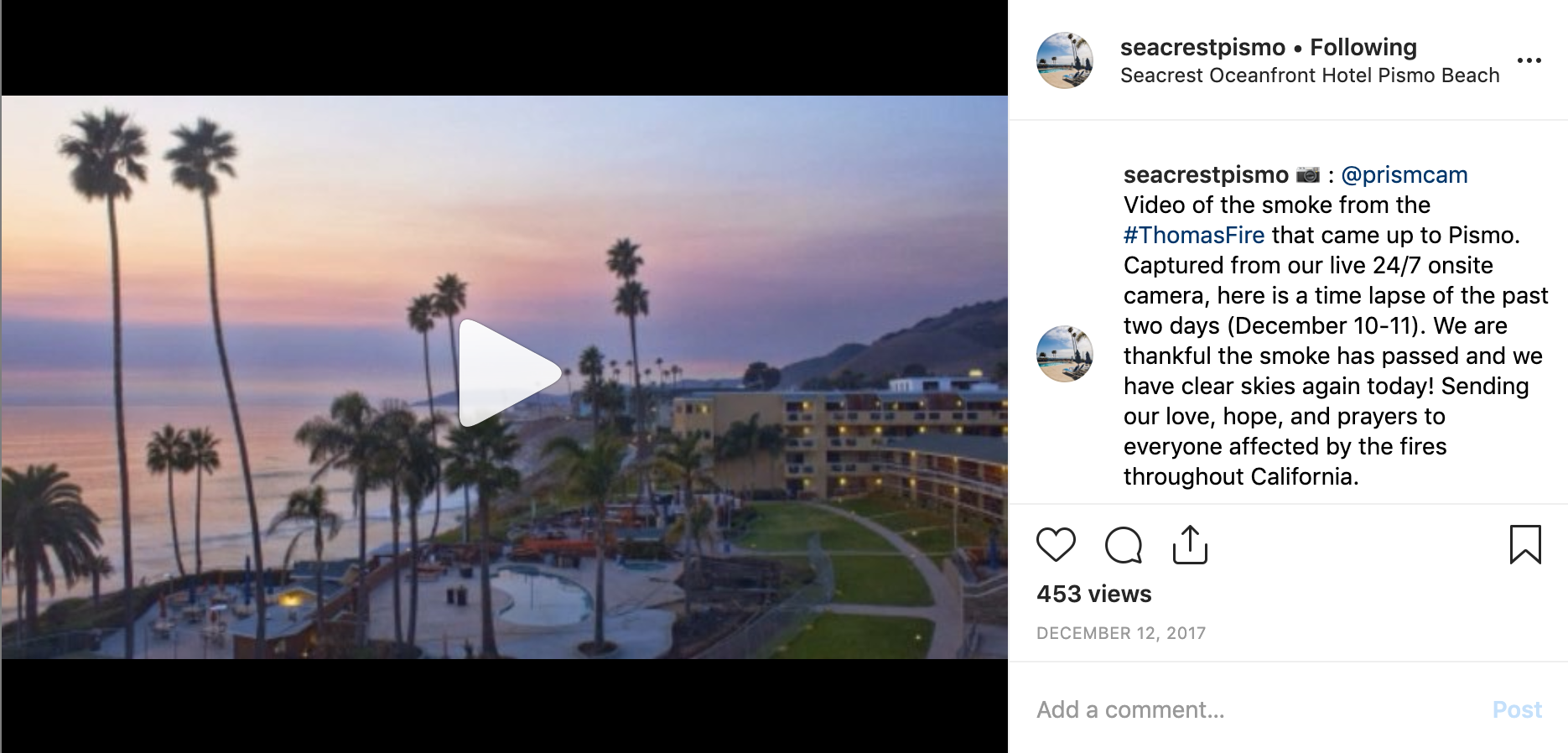Visit the @prismcam mention
Screen dimensions: 1568x753
point(1404,175)
